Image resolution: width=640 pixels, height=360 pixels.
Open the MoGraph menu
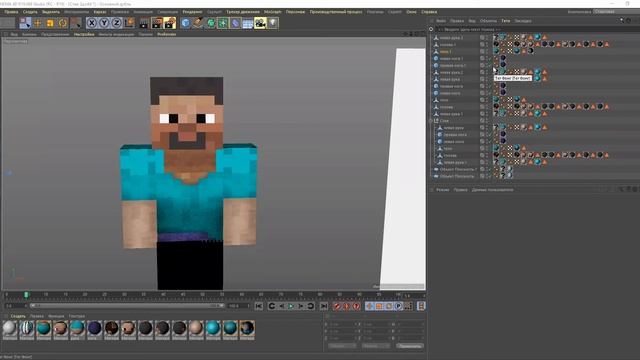(x=272, y=12)
